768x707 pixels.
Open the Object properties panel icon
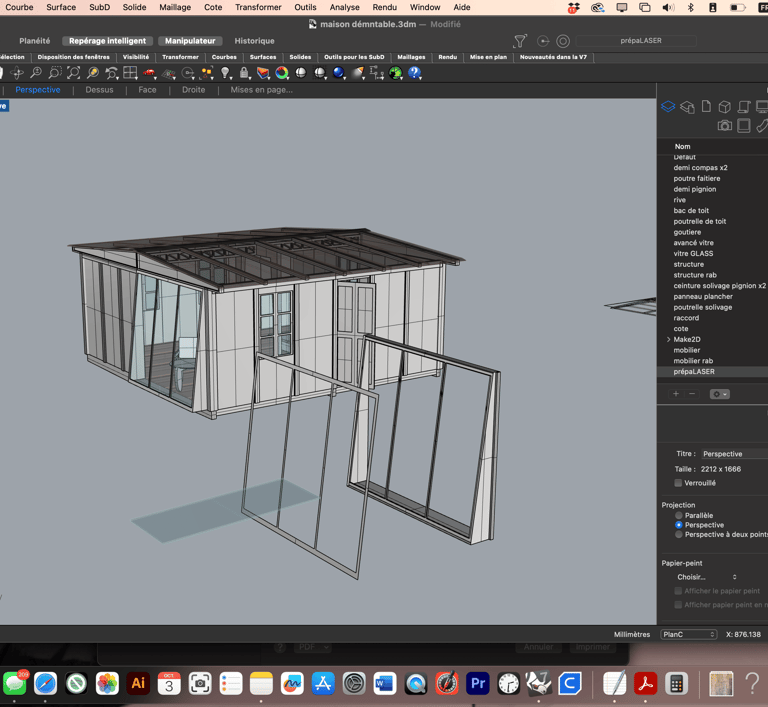click(x=687, y=107)
